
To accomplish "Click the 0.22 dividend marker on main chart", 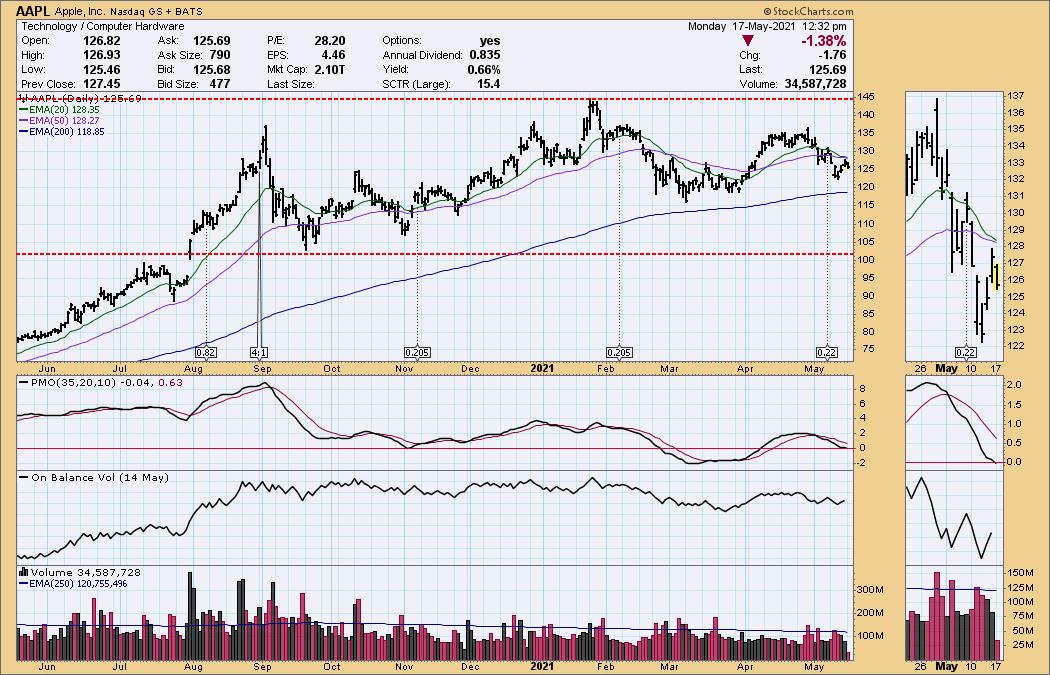I will pyautogui.click(x=828, y=352).
